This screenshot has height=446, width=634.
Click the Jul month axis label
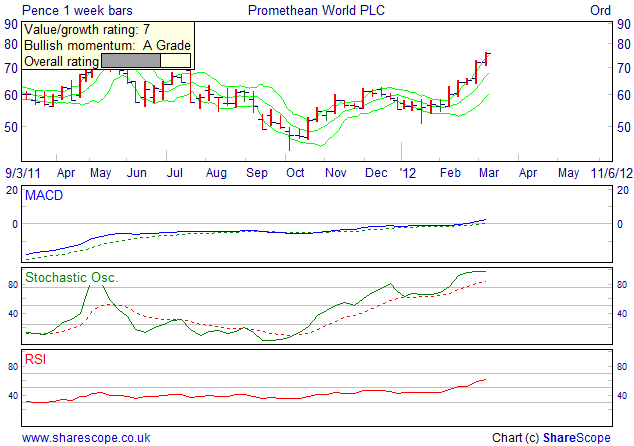point(175,173)
